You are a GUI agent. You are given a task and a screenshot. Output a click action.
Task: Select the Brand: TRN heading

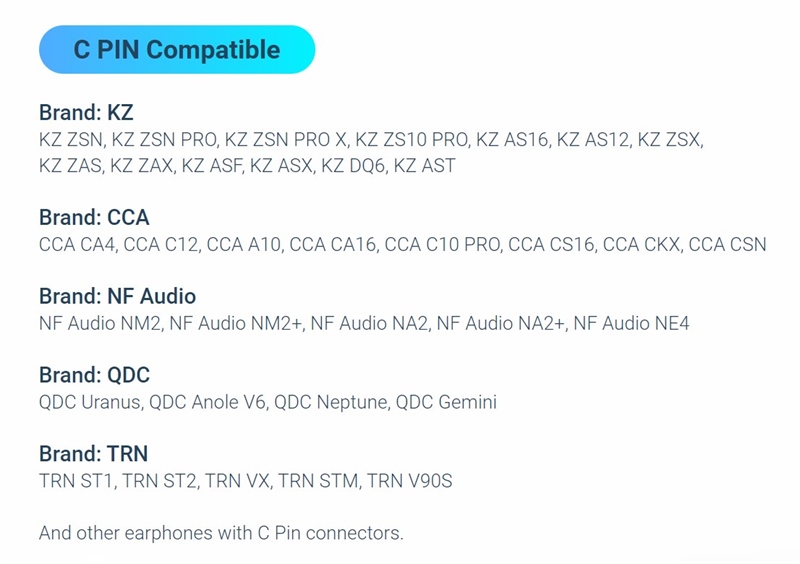point(94,453)
